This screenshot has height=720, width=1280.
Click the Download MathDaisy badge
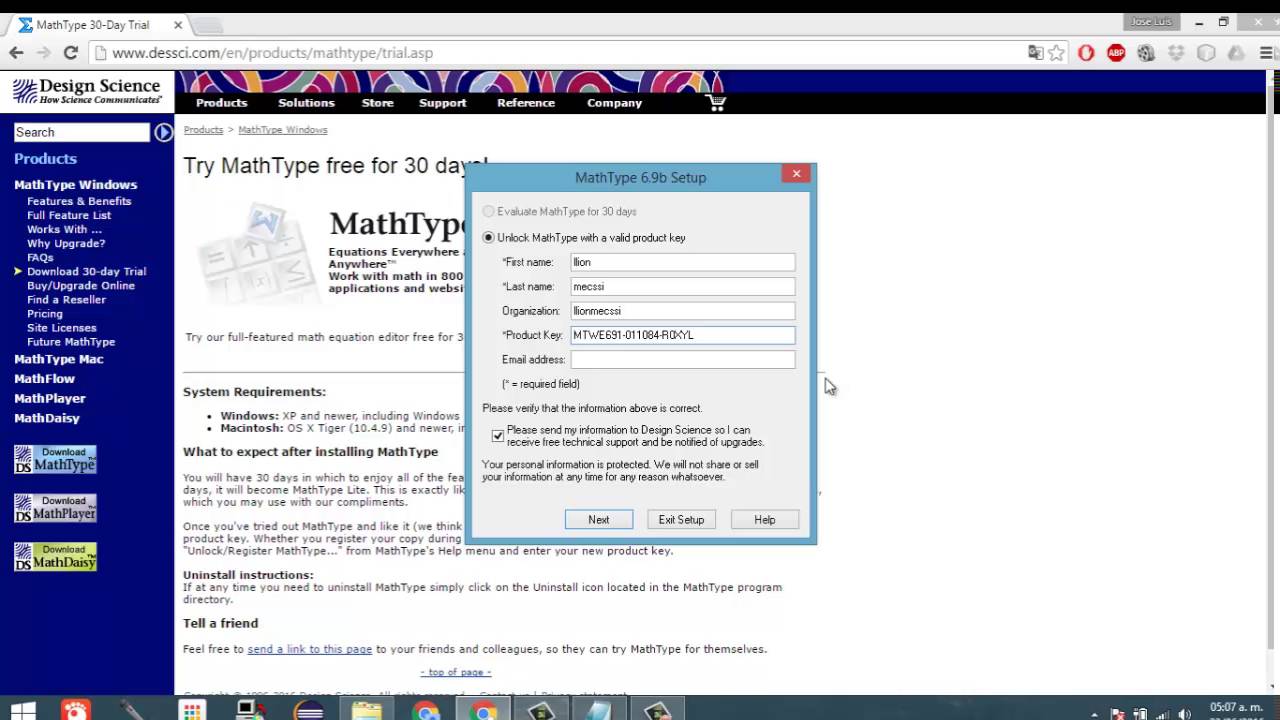coord(55,557)
